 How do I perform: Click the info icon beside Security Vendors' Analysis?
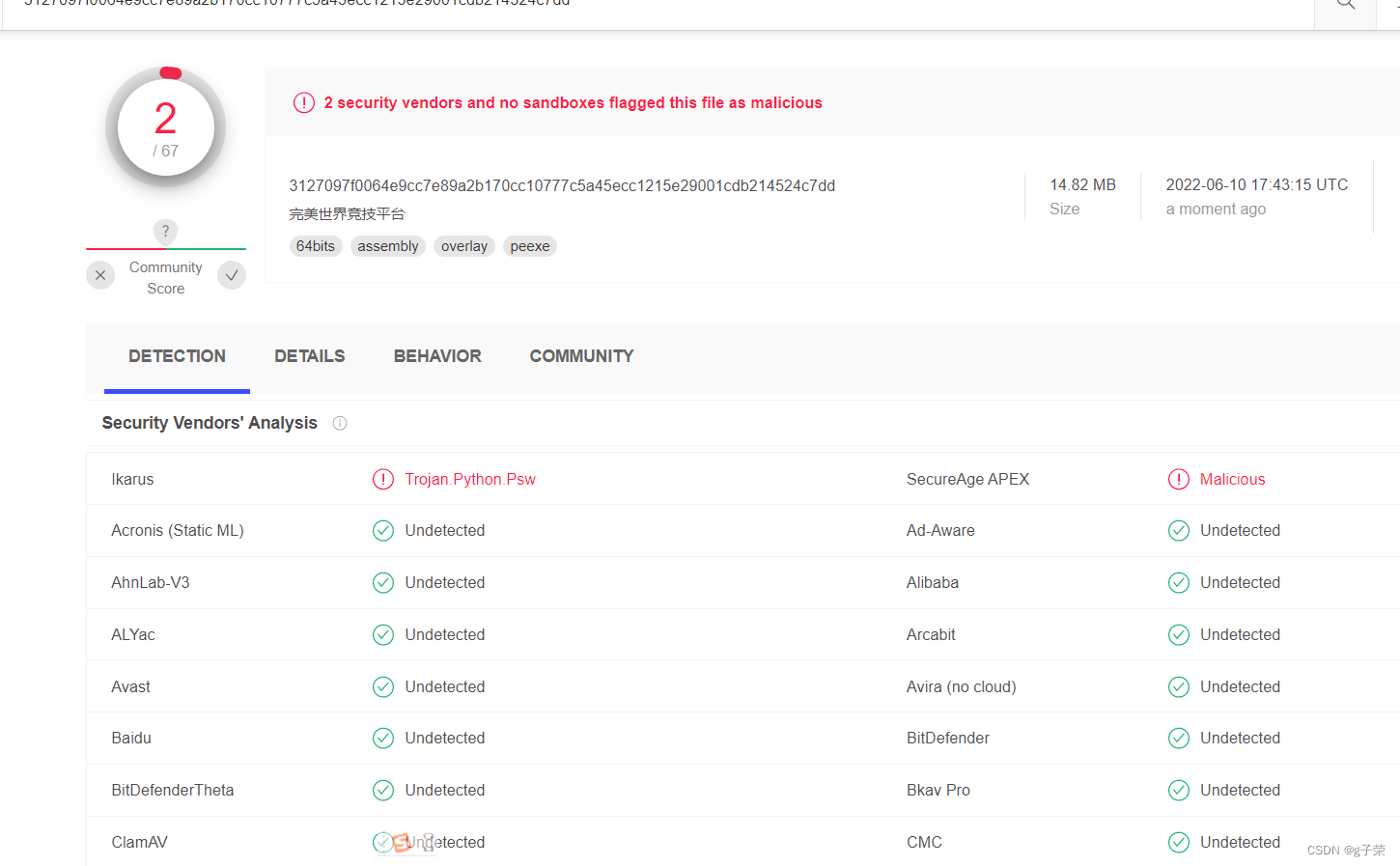coord(339,423)
